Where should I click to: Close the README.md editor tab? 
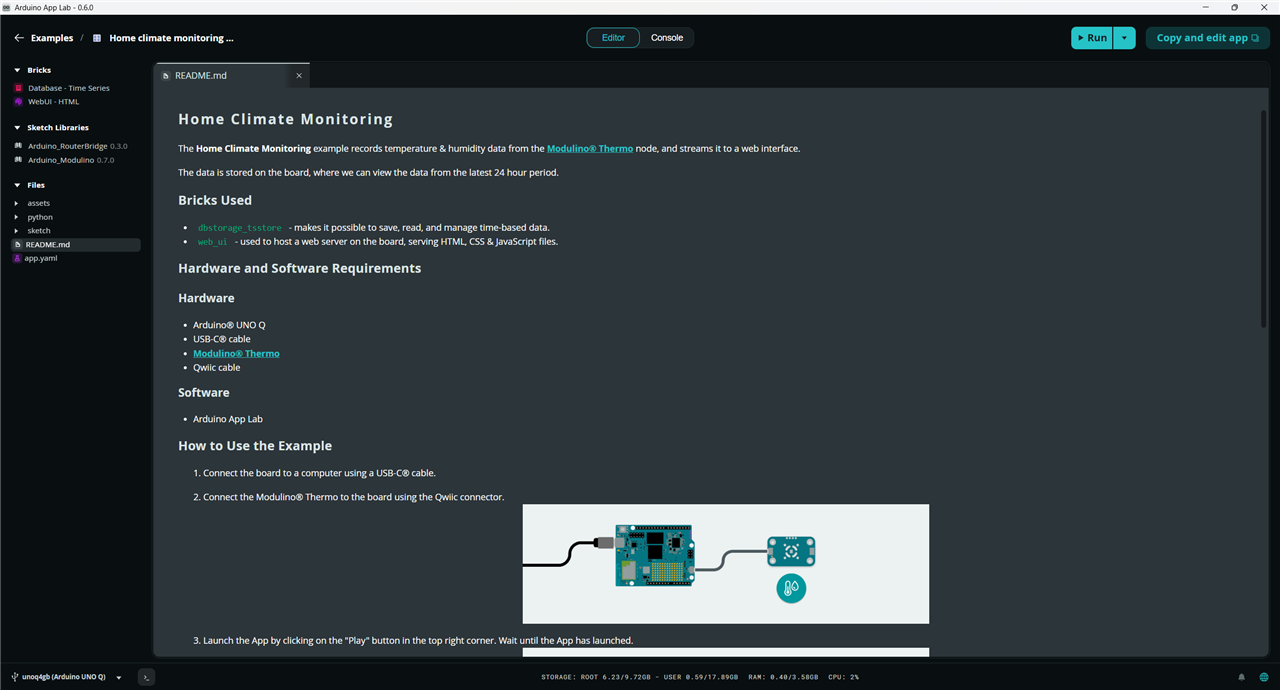point(299,76)
